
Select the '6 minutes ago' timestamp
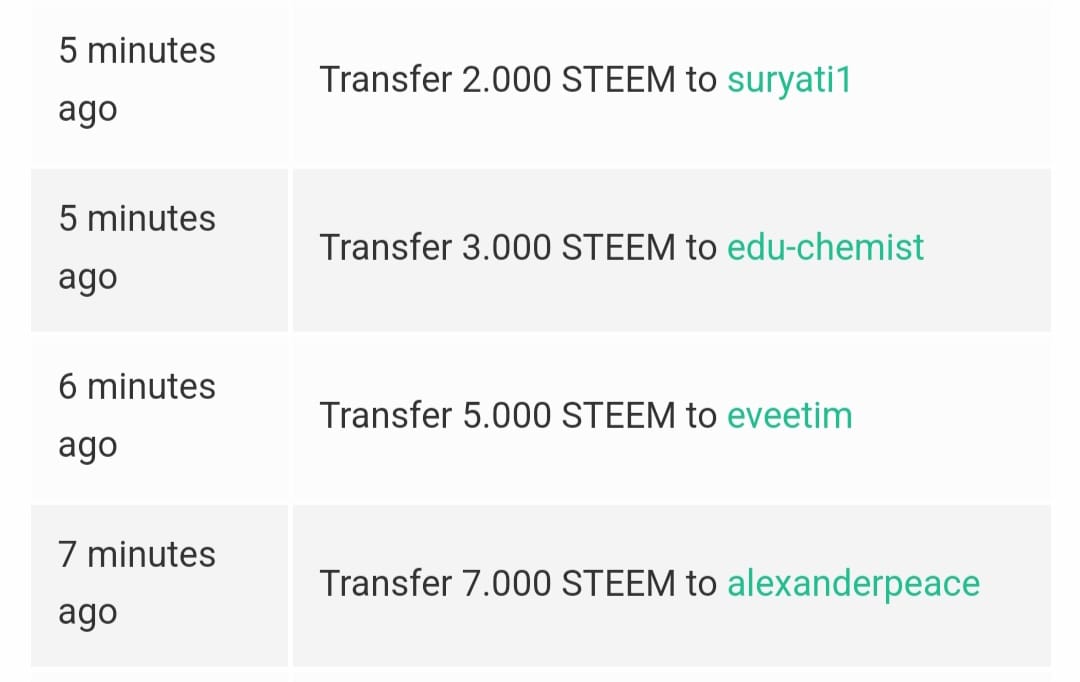pyautogui.click(x=136, y=416)
